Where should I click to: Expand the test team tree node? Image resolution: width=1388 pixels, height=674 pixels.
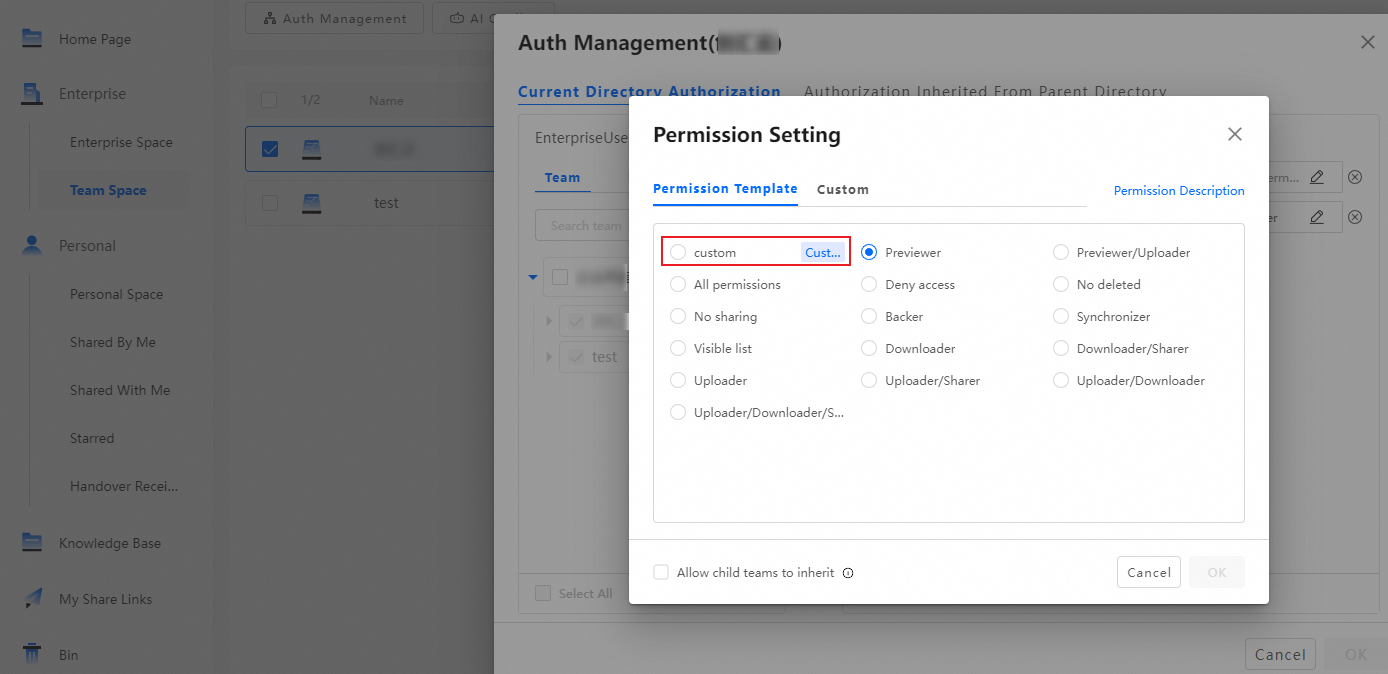click(x=548, y=357)
